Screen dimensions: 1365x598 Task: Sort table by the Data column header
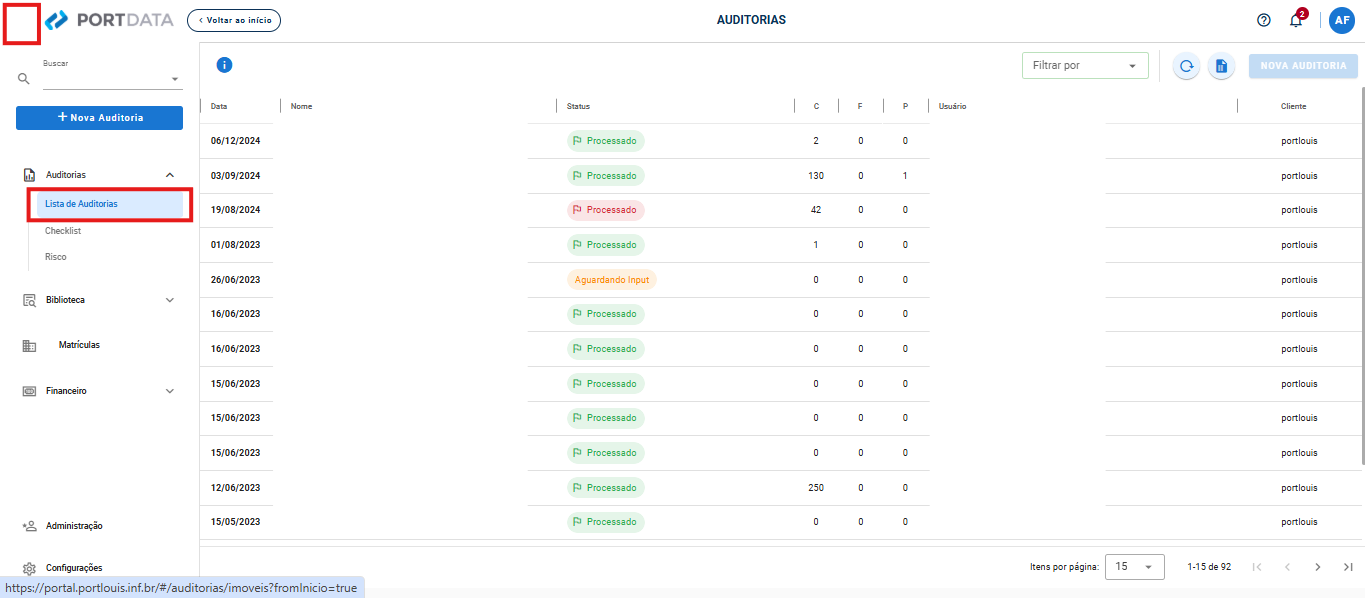(219, 106)
